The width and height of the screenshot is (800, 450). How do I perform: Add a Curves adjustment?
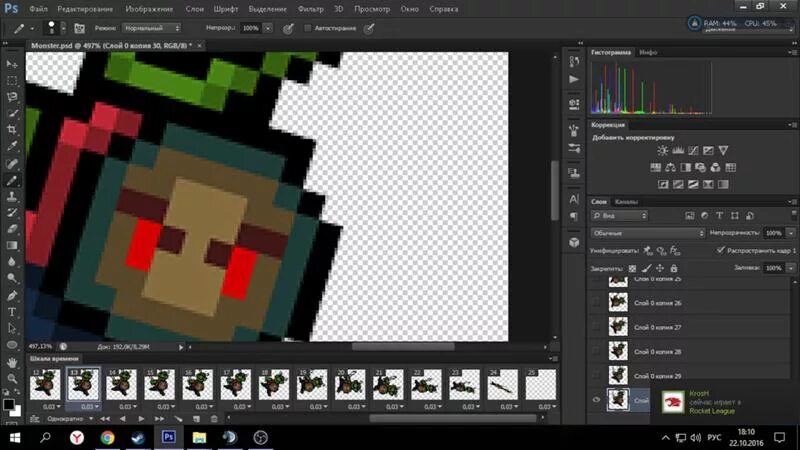[x=693, y=151]
